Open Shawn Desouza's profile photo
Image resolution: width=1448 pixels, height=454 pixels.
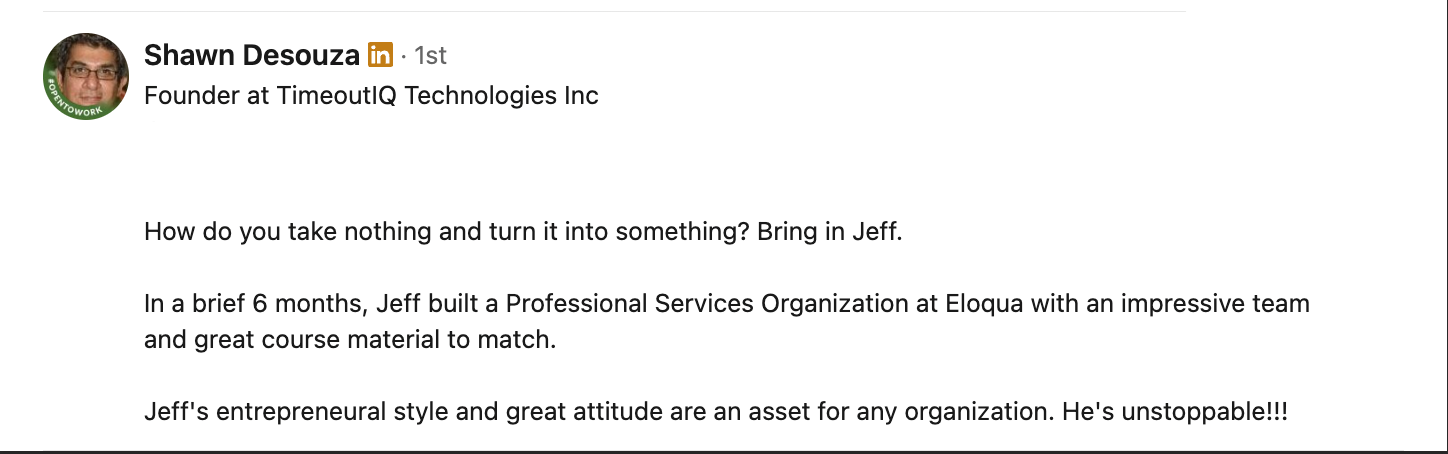click(x=86, y=76)
